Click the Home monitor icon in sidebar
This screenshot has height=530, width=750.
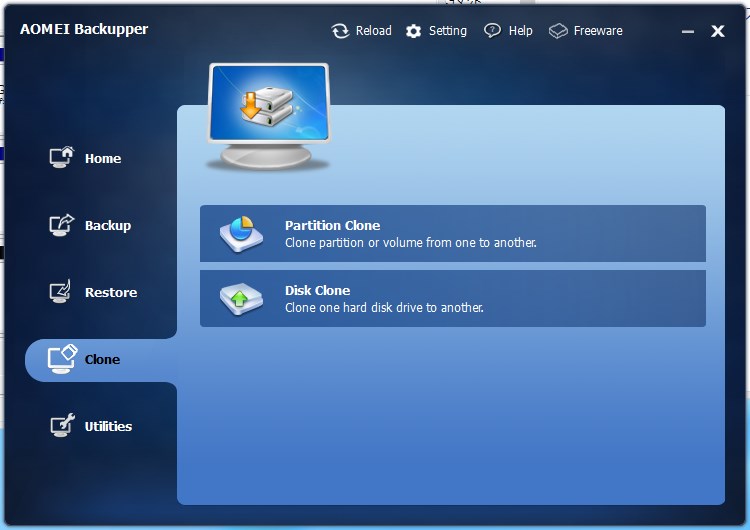coord(62,158)
